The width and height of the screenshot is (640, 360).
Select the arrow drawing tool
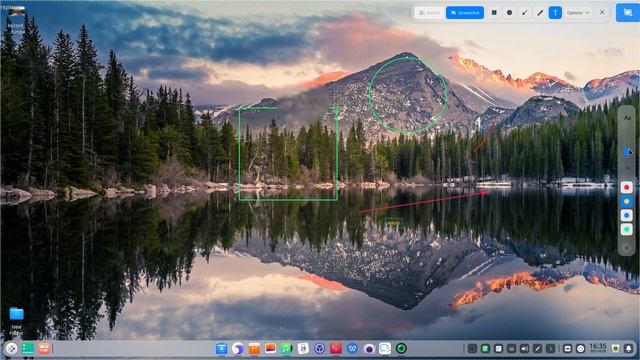[524, 13]
